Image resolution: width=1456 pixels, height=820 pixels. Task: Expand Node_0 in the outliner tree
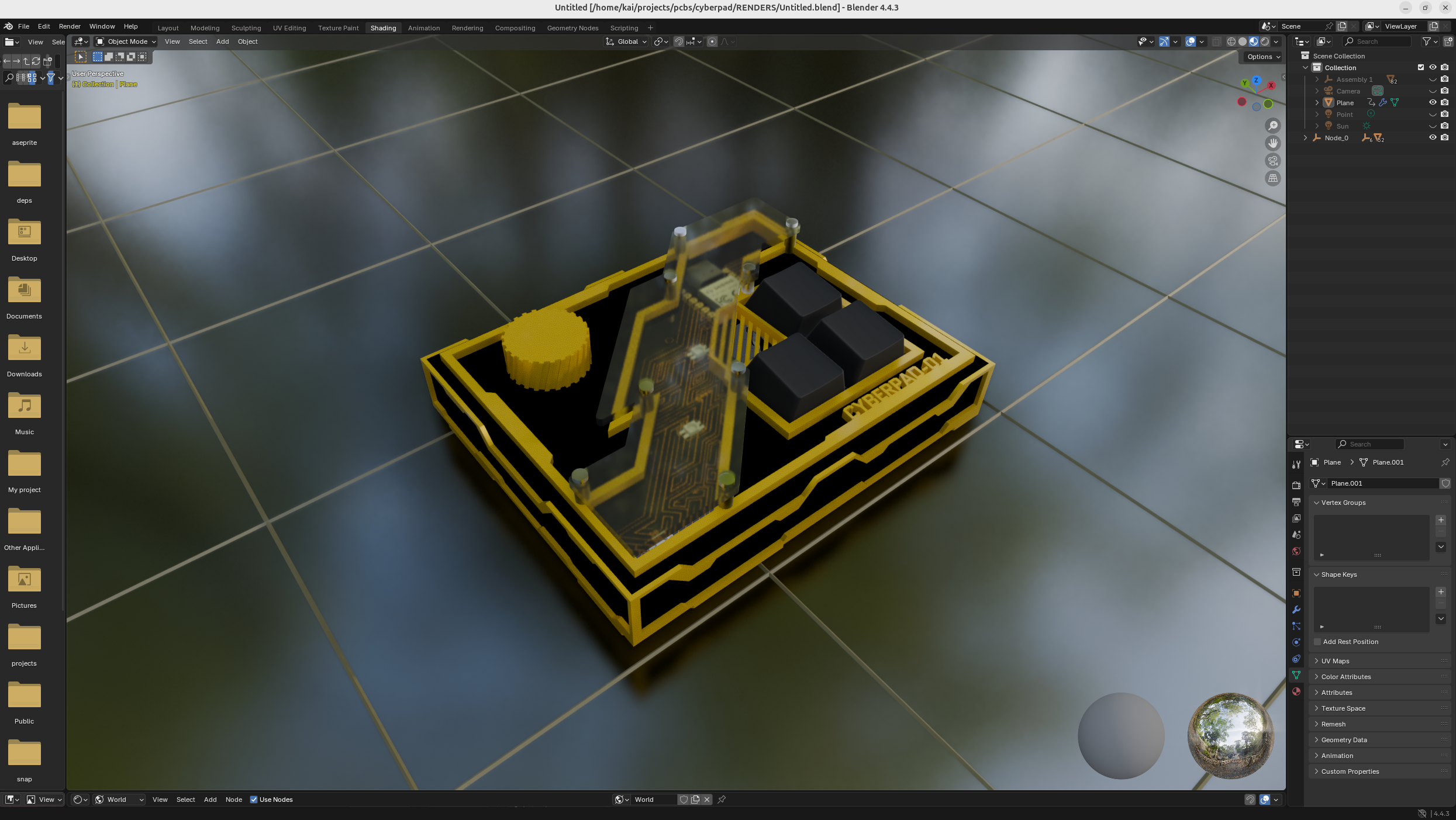pyautogui.click(x=1305, y=138)
